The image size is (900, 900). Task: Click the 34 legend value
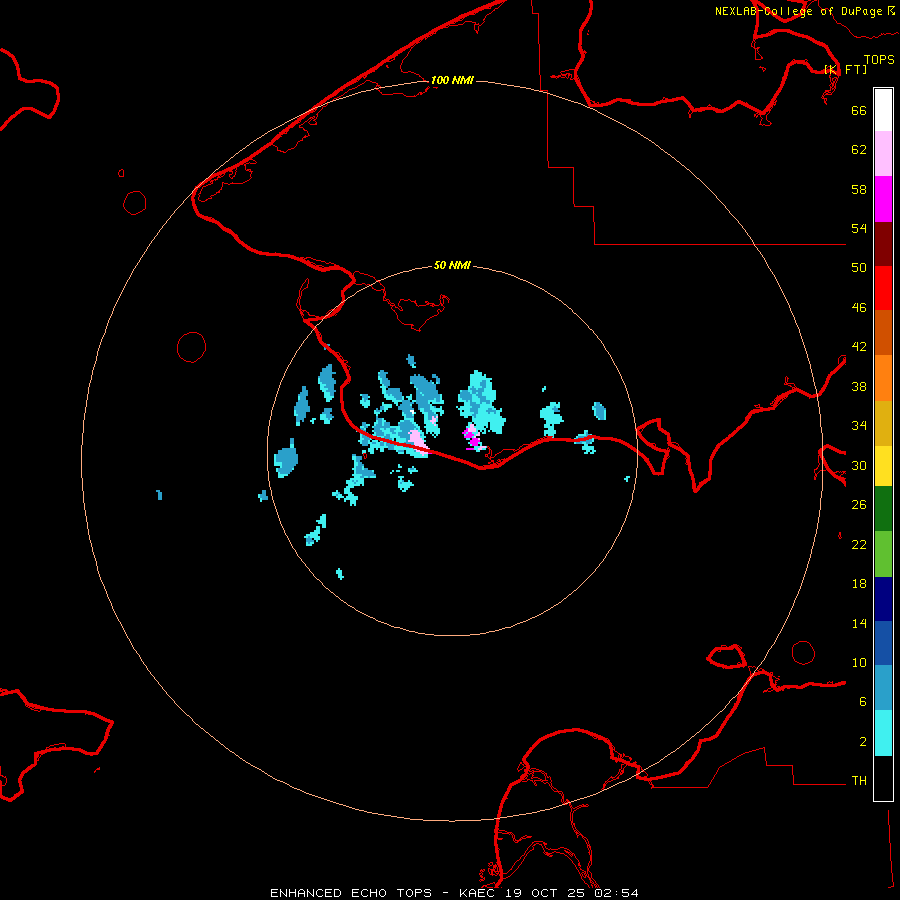[x=859, y=426]
